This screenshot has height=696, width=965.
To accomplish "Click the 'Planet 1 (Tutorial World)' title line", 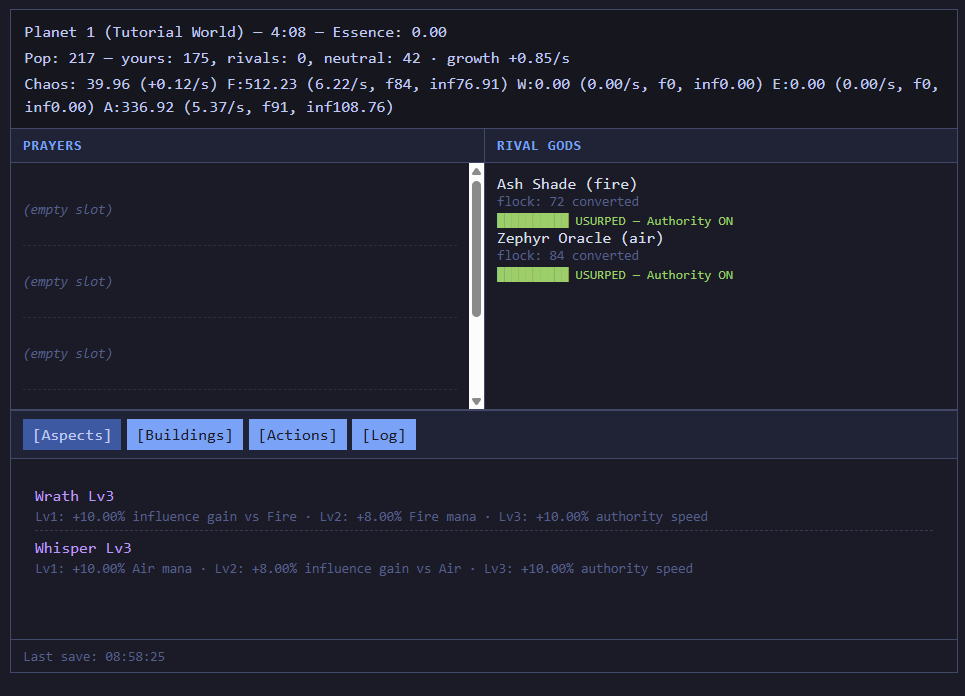I will point(236,32).
